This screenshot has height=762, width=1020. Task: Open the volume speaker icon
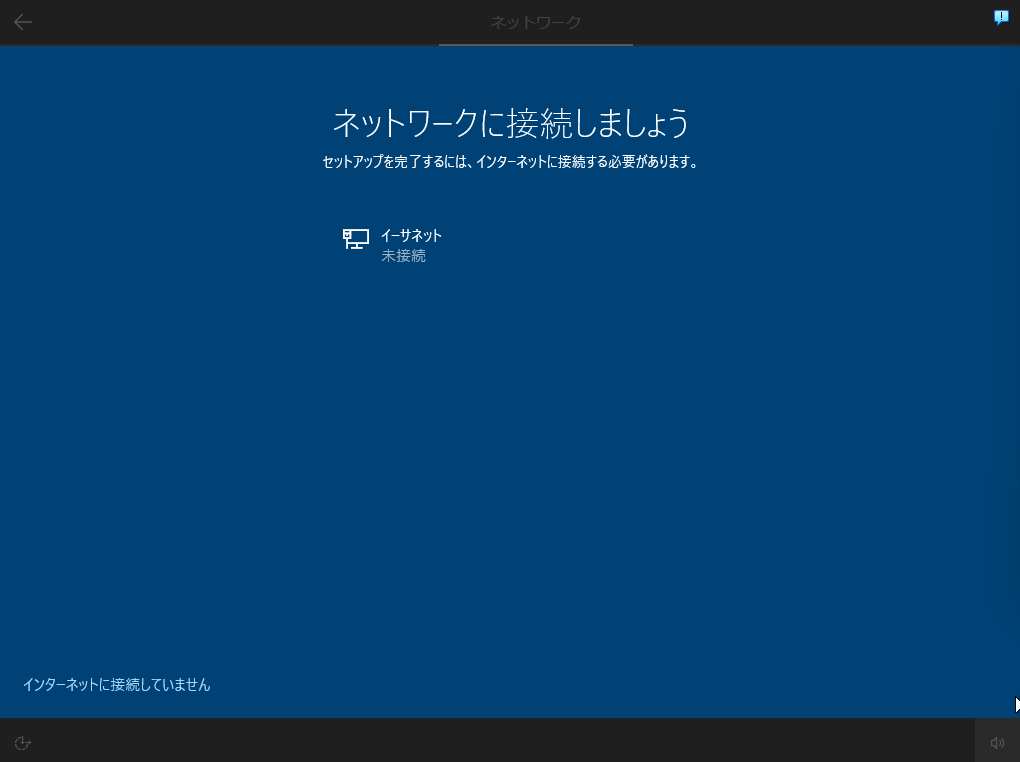point(997,742)
